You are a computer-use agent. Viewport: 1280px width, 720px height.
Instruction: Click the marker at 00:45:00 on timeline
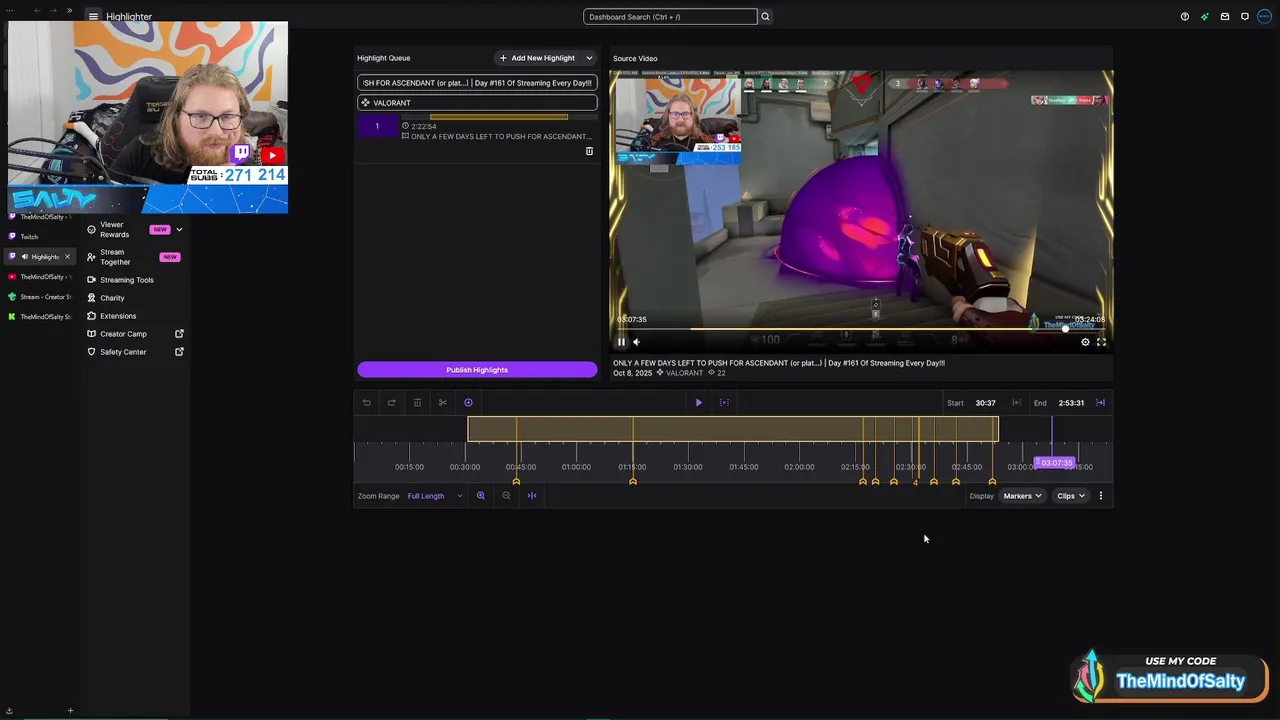click(x=516, y=482)
